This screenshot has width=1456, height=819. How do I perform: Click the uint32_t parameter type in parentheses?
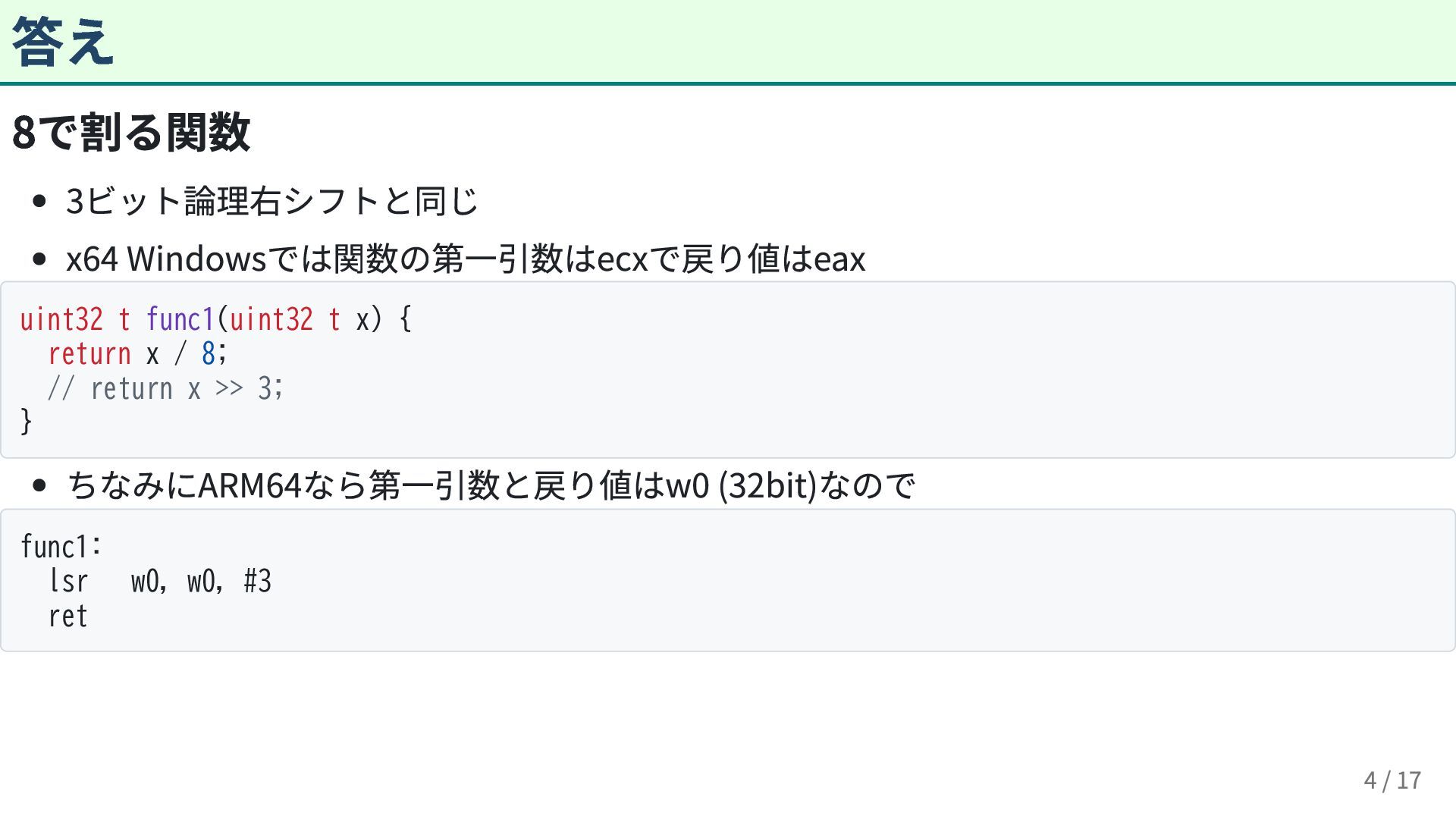pyautogui.click(x=284, y=319)
